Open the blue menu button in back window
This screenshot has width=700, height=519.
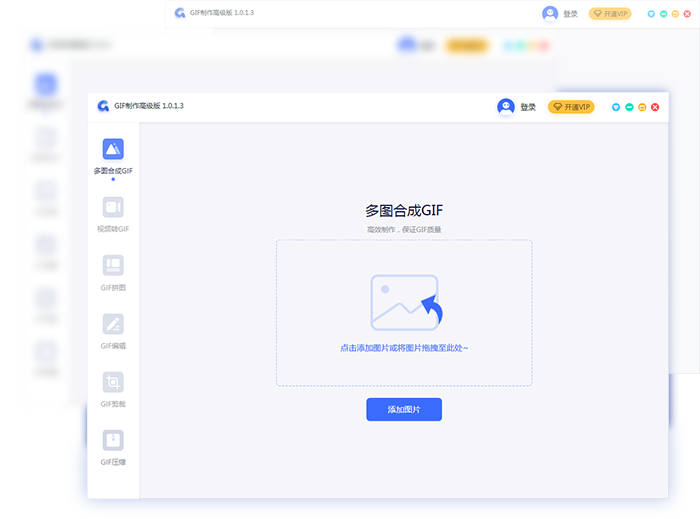coord(651,14)
